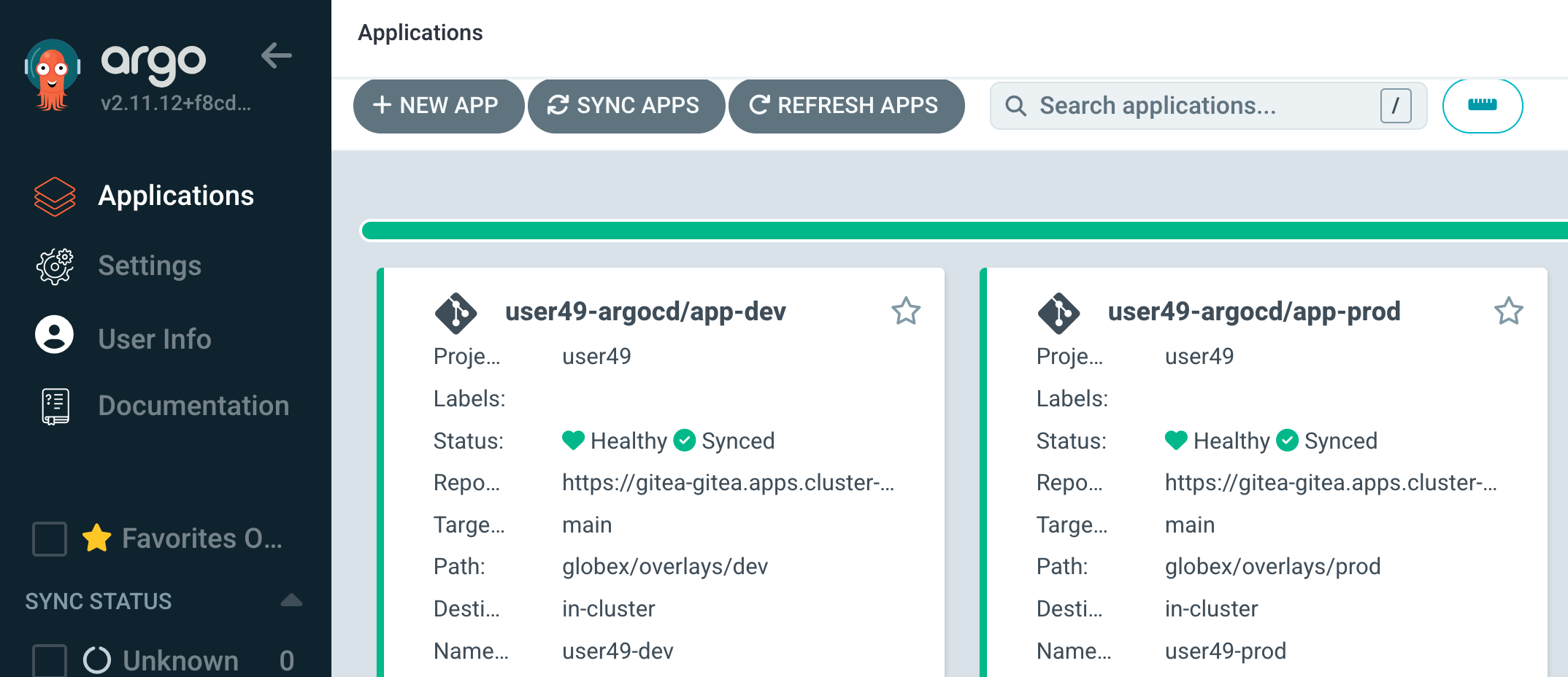This screenshot has height=677, width=1568.
Task: Click the yellow Favorites star icon
Action: point(97,538)
